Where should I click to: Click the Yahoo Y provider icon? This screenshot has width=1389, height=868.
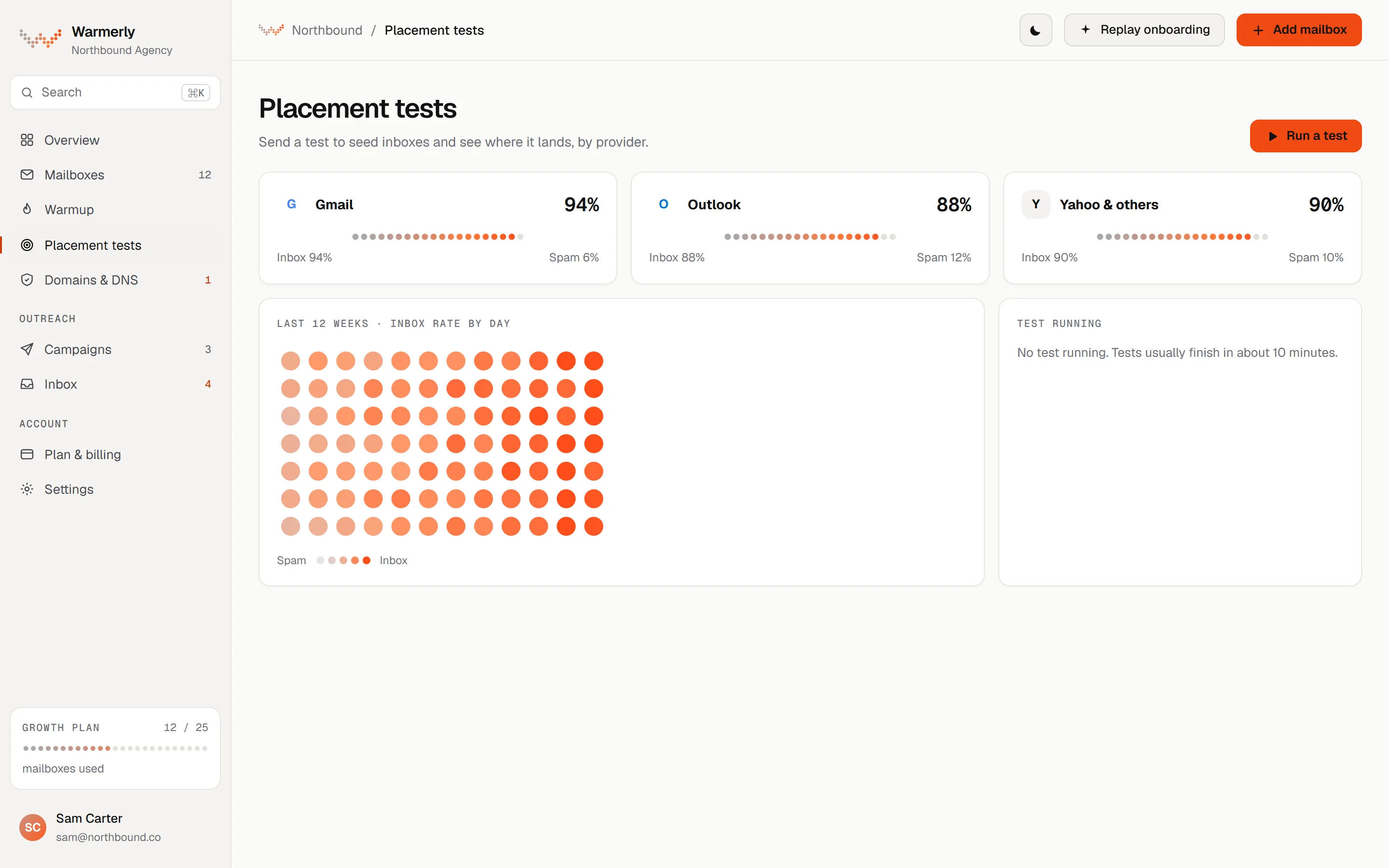(x=1036, y=204)
